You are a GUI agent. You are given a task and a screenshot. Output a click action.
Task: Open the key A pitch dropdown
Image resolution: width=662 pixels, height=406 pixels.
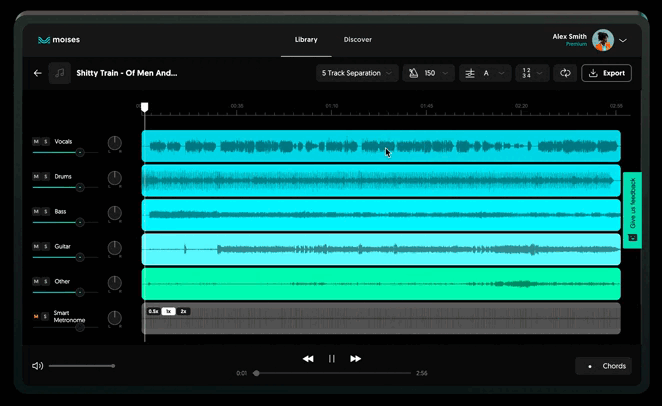point(485,73)
